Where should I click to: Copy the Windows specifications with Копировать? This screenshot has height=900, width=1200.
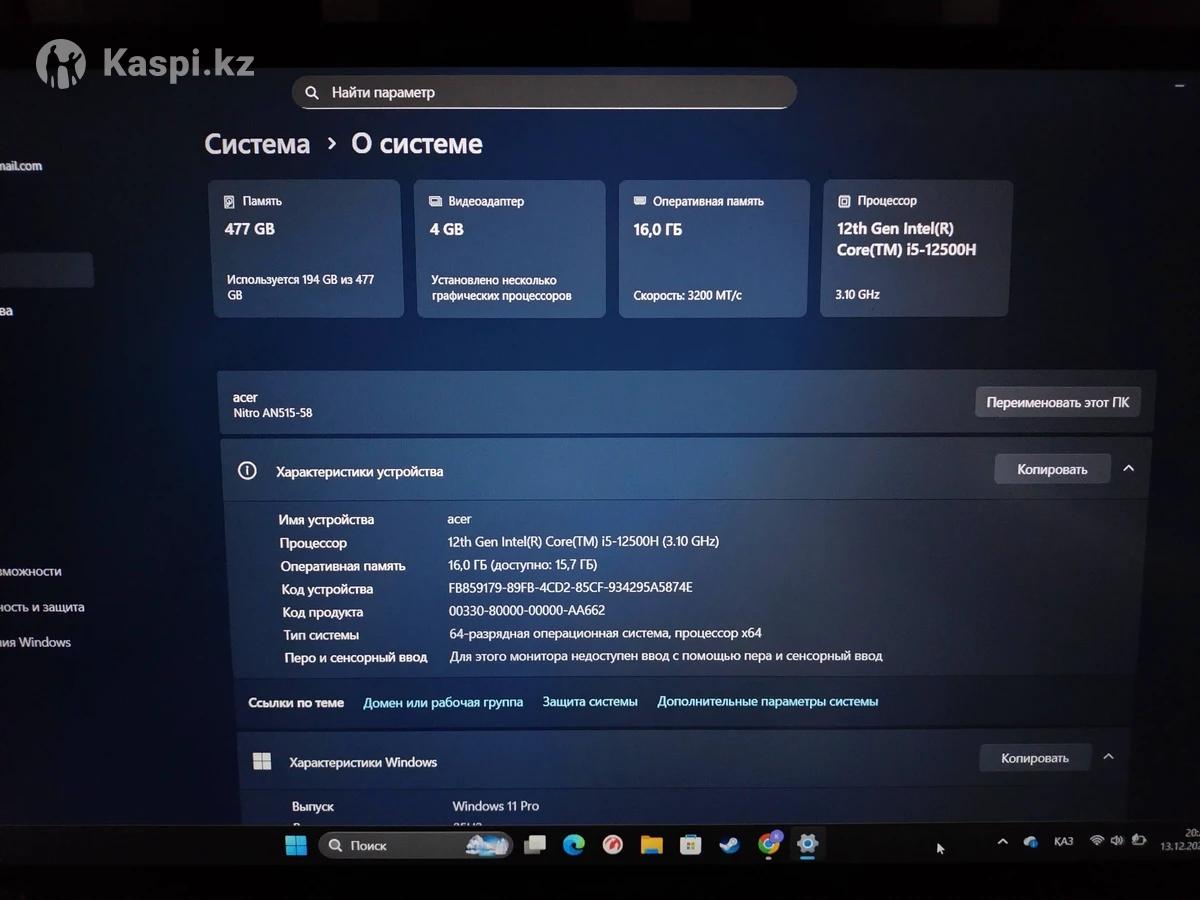tap(1034, 758)
